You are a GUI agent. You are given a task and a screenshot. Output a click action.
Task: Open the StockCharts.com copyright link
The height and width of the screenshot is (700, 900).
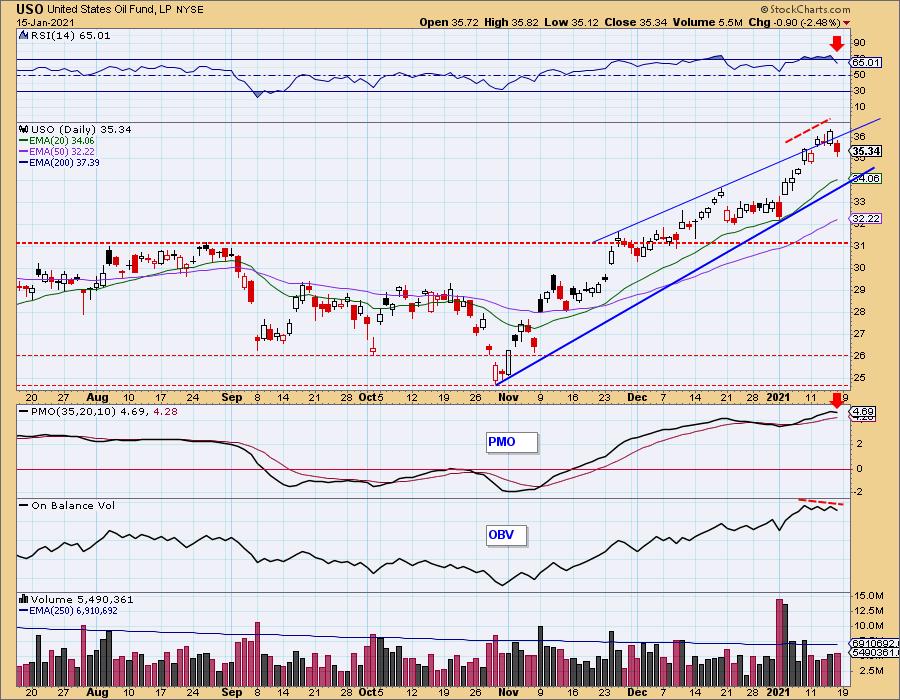(x=805, y=9)
